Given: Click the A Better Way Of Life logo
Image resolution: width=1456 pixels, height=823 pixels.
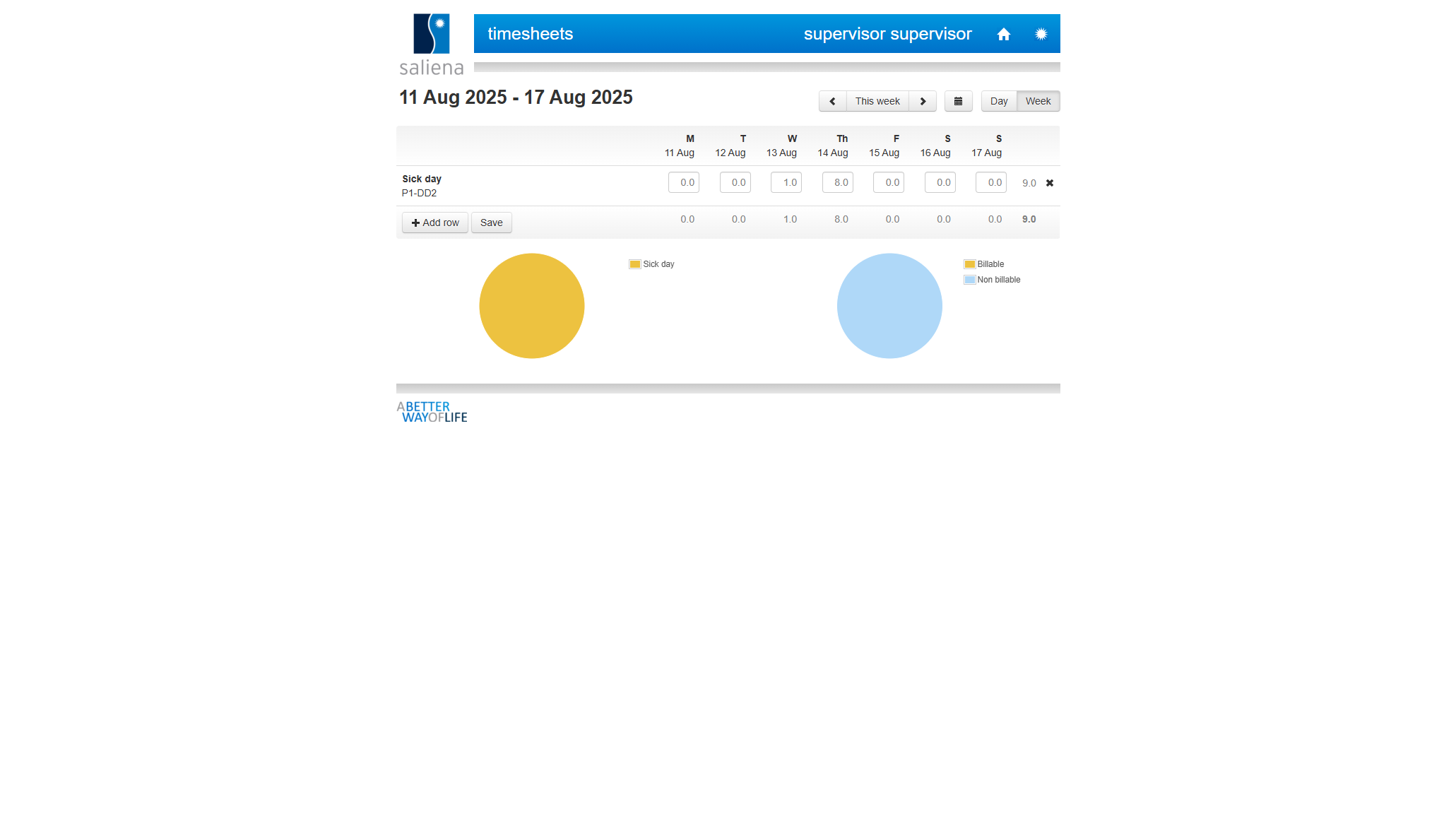Looking at the screenshot, I should [432, 412].
